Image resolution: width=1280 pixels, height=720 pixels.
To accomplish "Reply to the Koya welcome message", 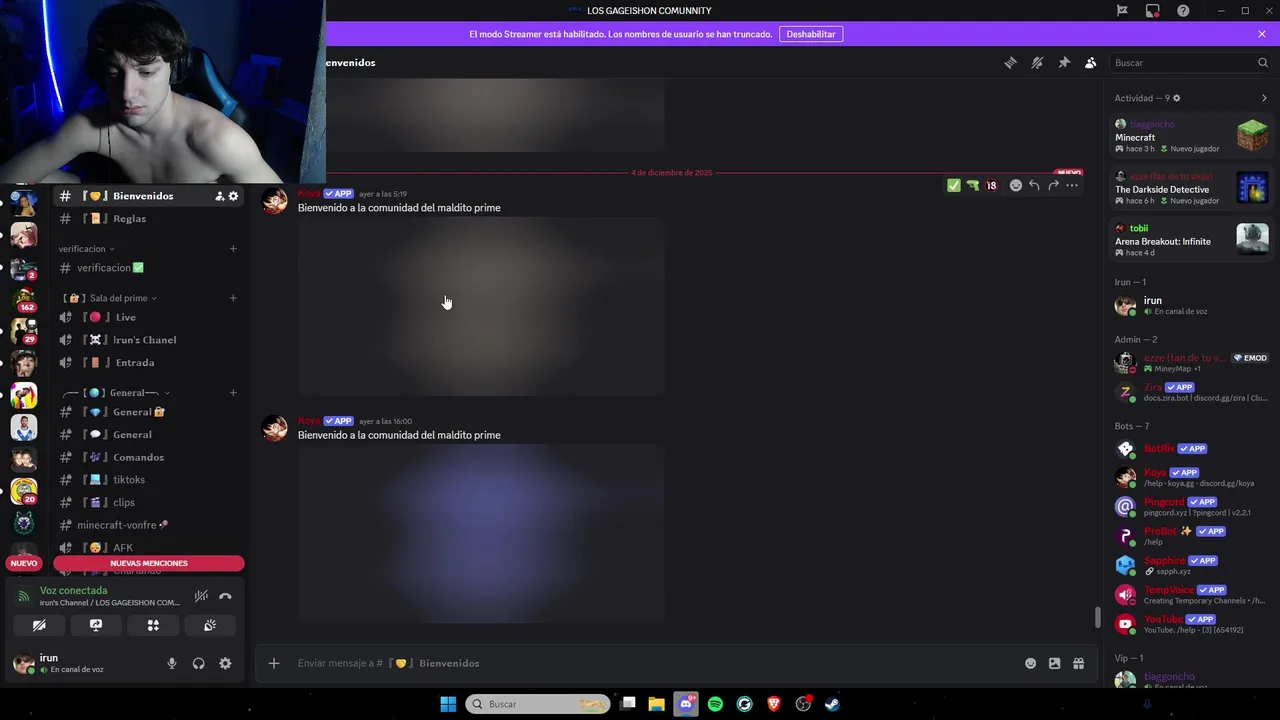I will pyautogui.click(x=1034, y=185).
